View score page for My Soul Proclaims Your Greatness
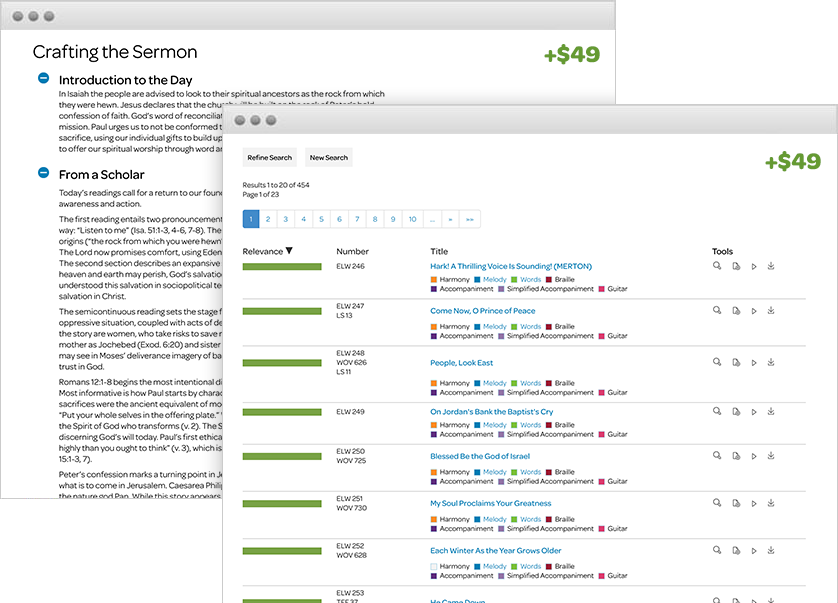The image size is (838, 603). click(736, 503)
